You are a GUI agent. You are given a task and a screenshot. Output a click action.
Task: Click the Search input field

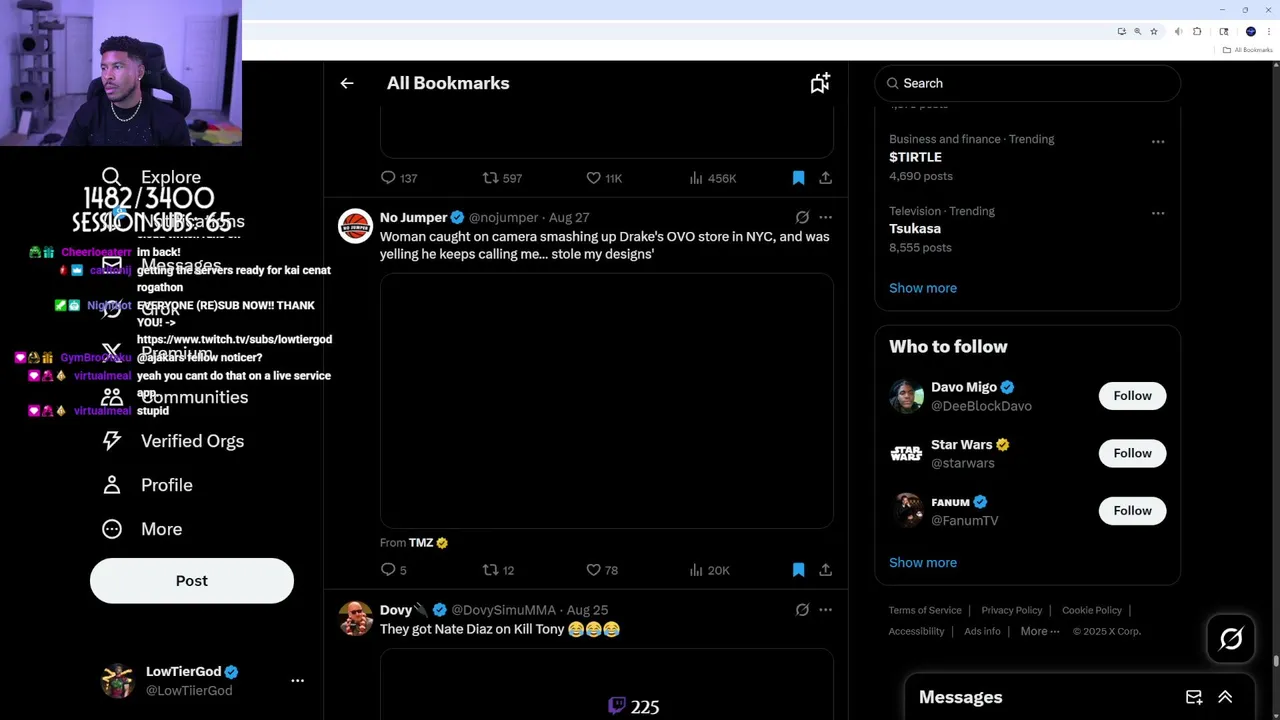click(x=1028, y=83)
